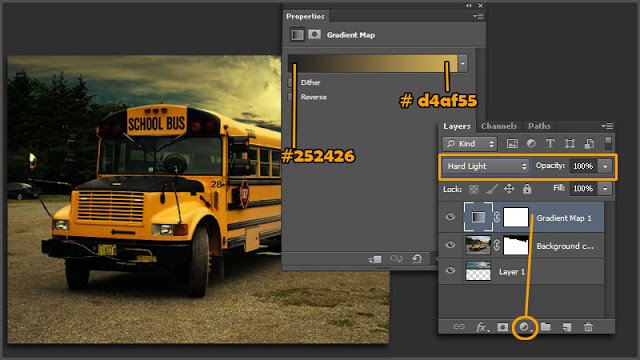Open the Hard Light blend mode dropdown
Viewport: 640px width, 360px height.
pos(486,166)
